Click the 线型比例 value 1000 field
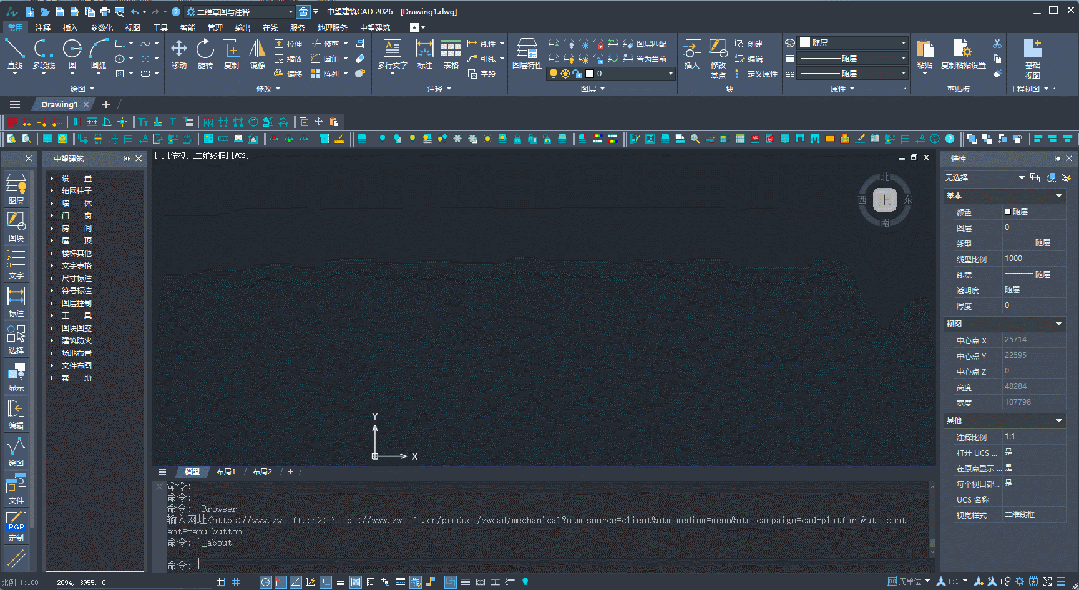 [1034, 259]
